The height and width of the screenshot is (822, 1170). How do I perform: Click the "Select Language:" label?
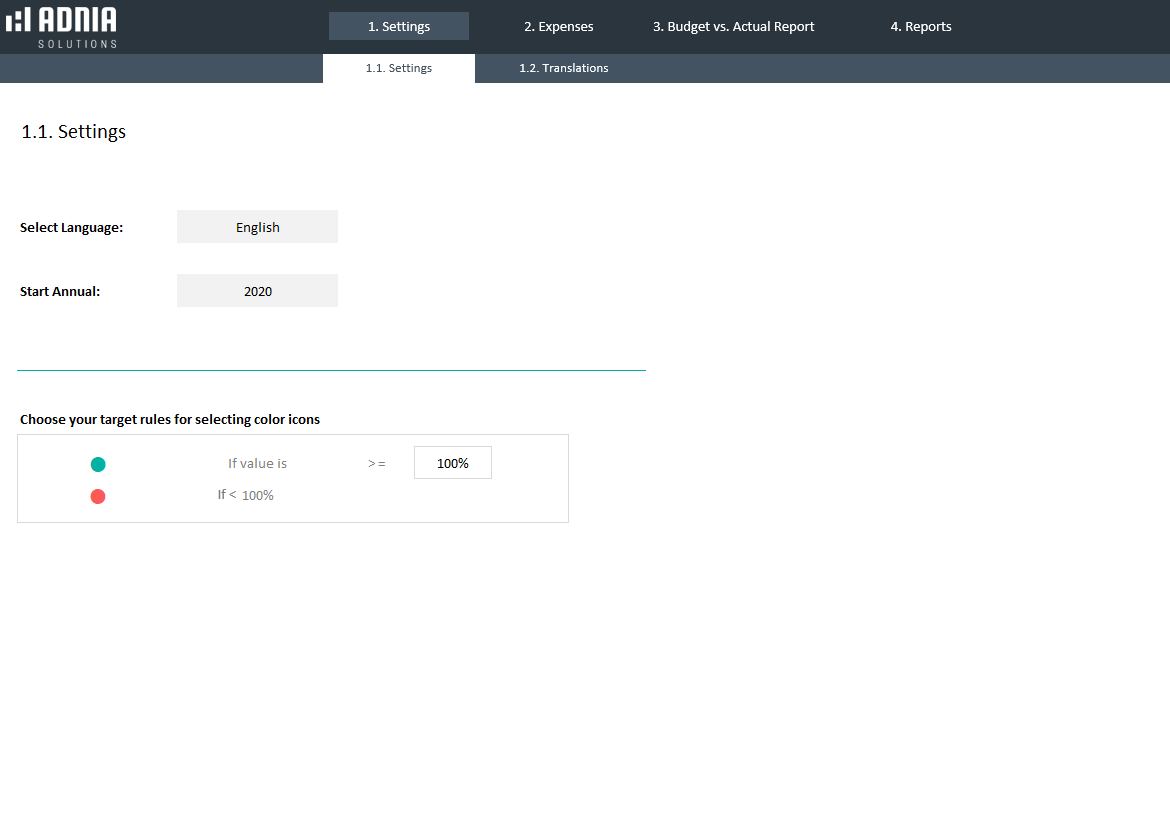[x=71, y=228]
